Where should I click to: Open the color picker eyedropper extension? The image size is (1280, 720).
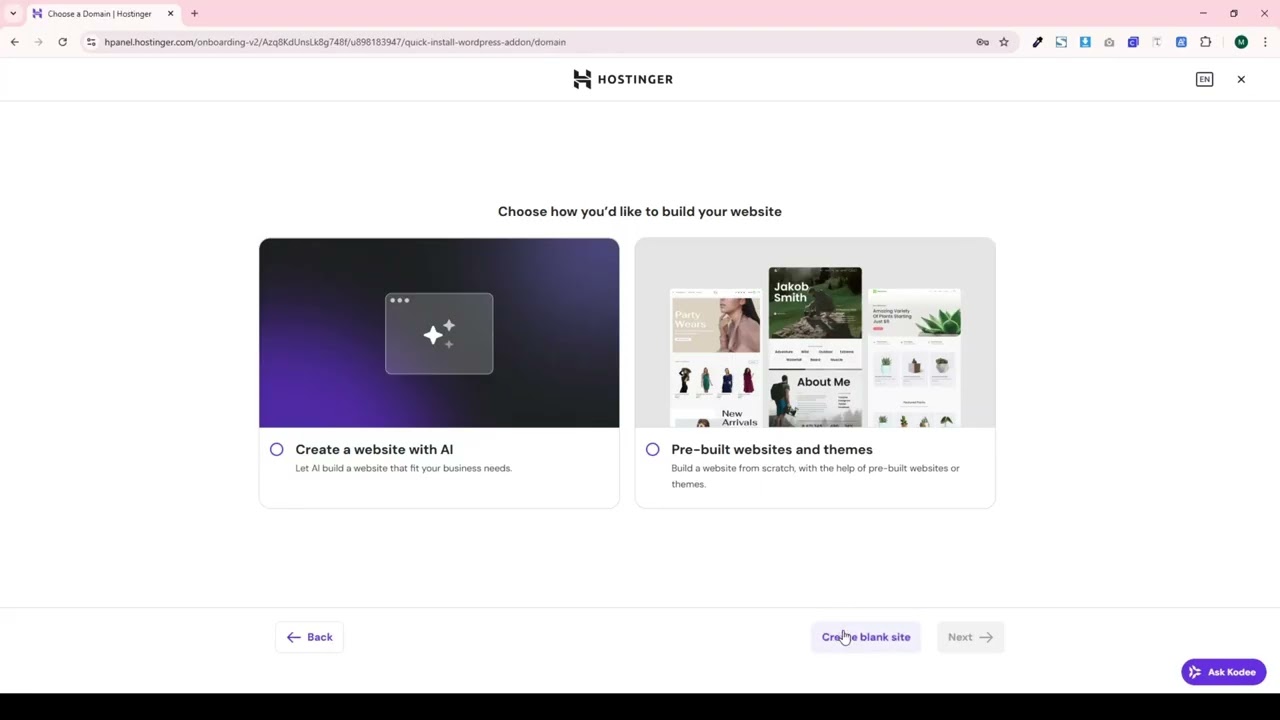(1037, 42)
